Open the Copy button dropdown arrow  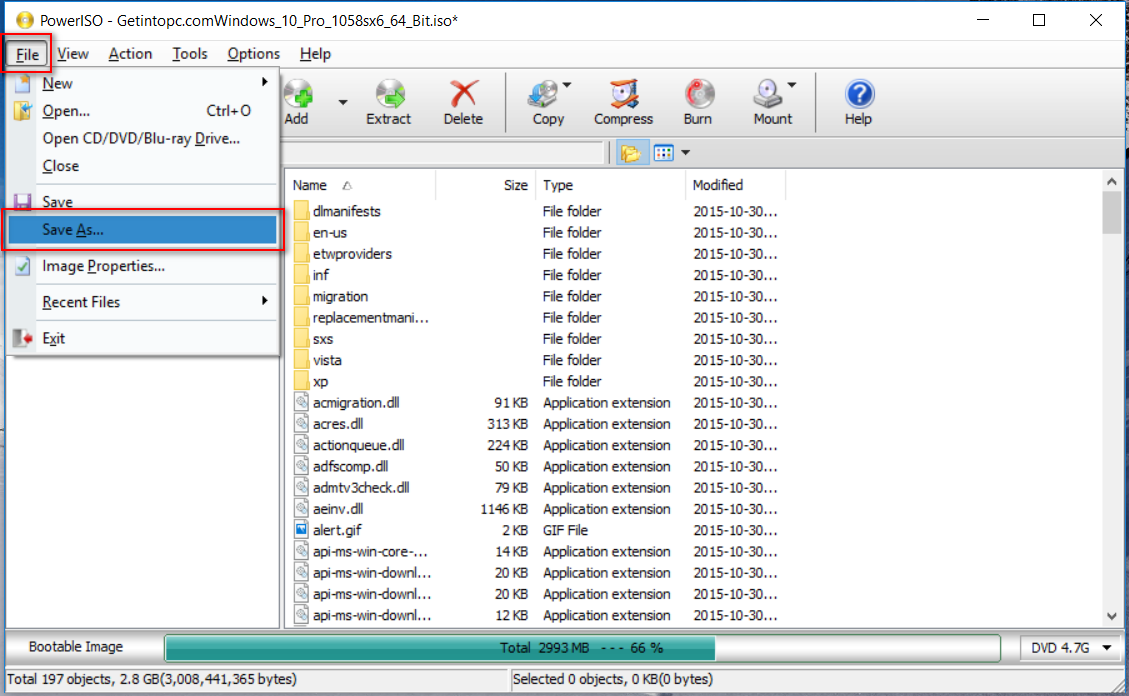click(x=567, y=85)
